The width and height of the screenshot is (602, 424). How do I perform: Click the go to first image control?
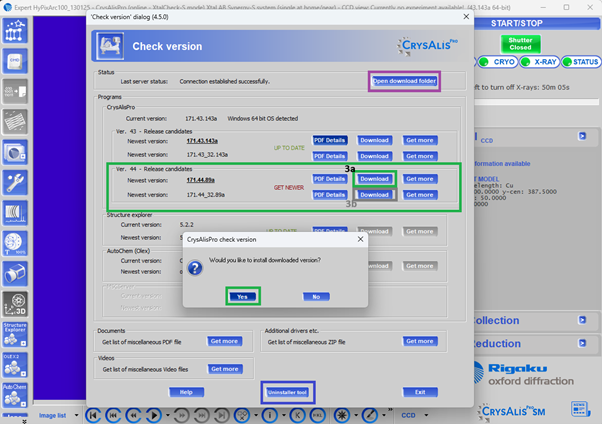[93, 415]
